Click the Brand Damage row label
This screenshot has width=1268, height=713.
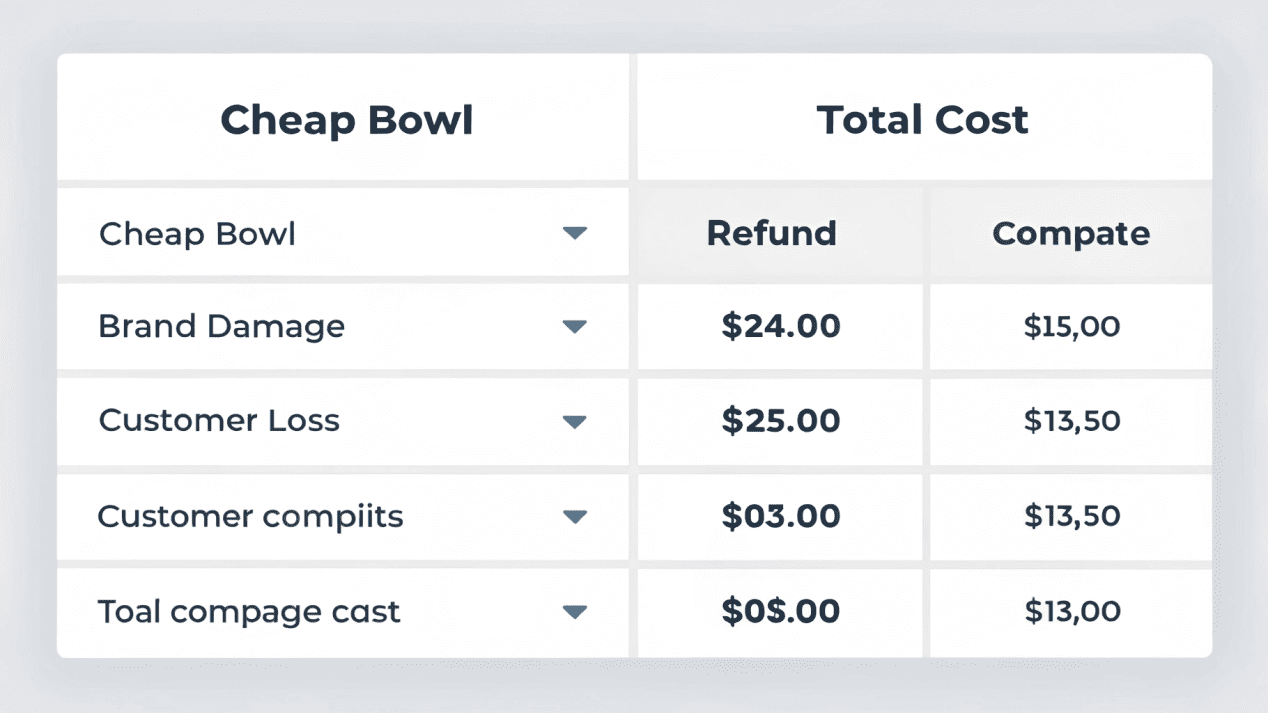point(222,327)
